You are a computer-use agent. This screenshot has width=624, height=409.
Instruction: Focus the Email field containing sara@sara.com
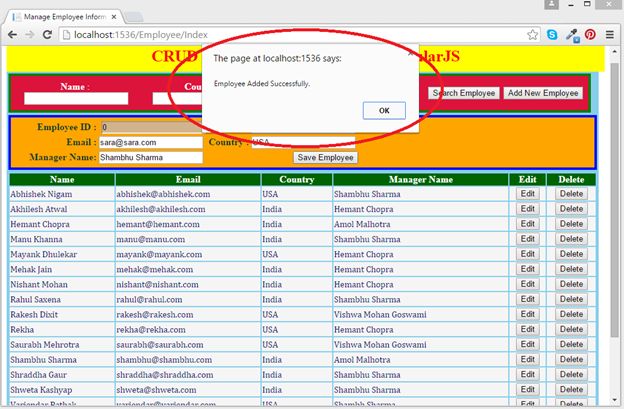(x=151, y=142)
